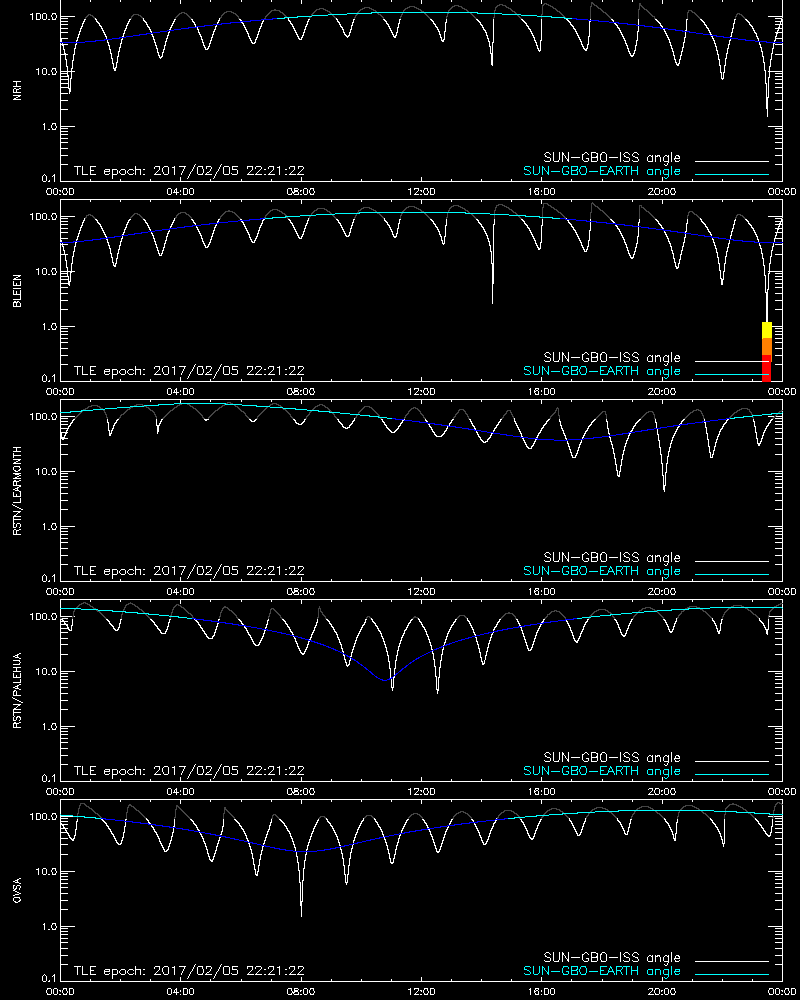Click the 16:00 tick label below RSTN/PALEHUA panel
Screen dimensions: 800x1000
(541, 791)
